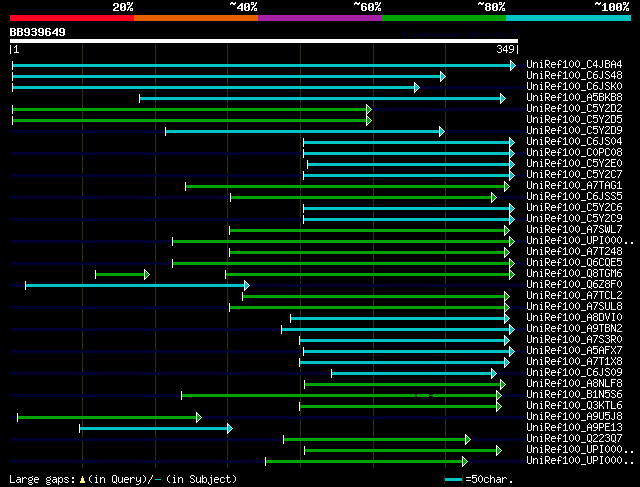Image resolution: width=640 pixels, height=487 pixels.
Task: Select the green ~80% identity legend segment
Action: coord(444,18)
